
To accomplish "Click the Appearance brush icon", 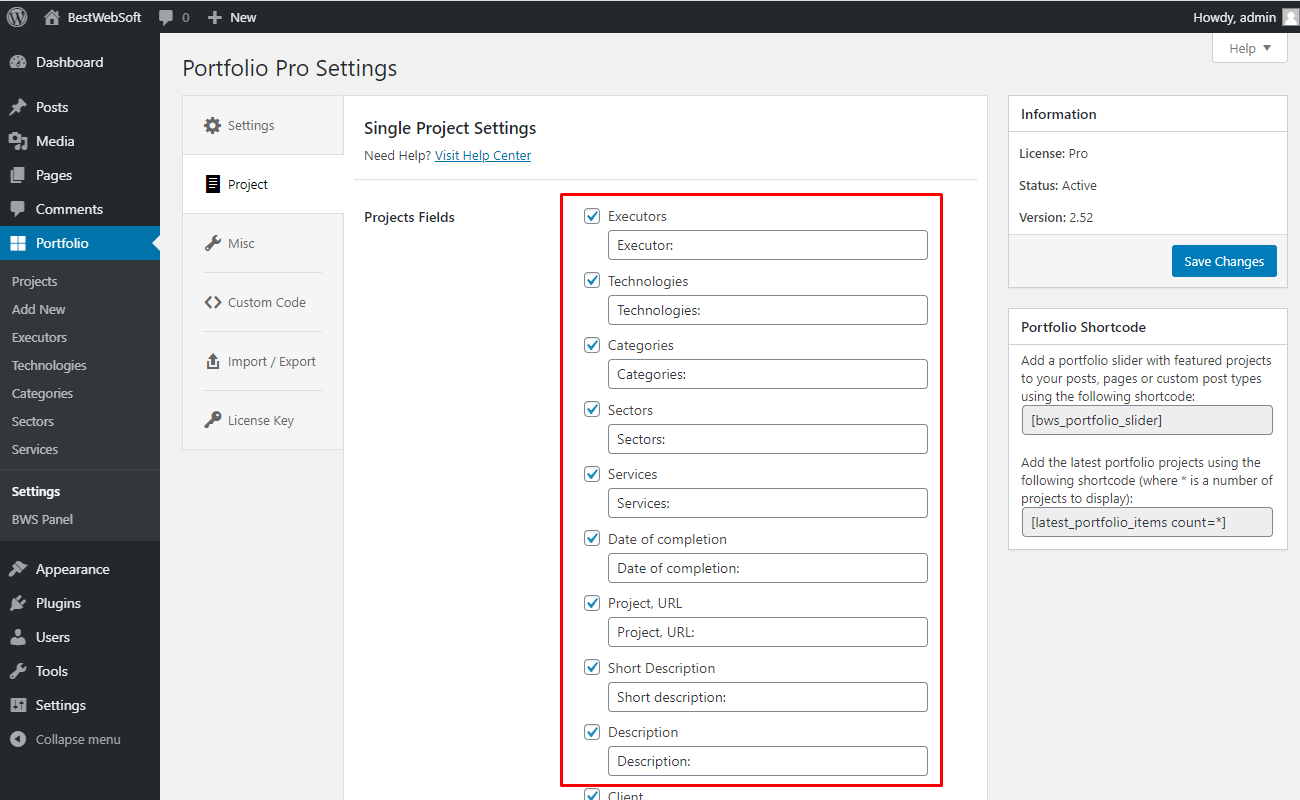I will tap(18, 569).
